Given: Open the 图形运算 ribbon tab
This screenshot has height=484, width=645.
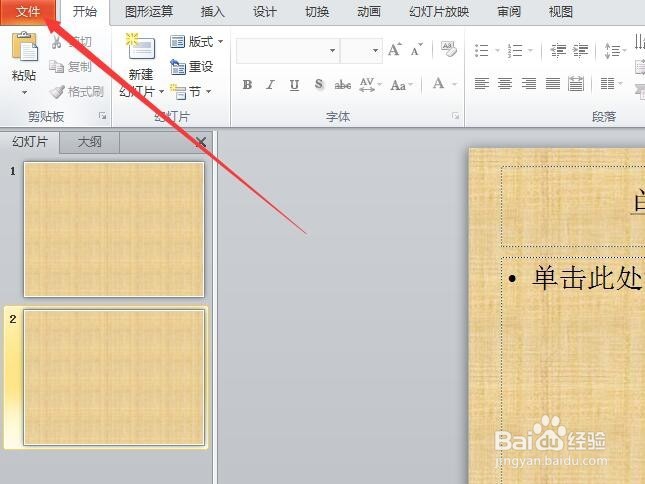Looking at the screenshot, I should (x=149, y=12).
